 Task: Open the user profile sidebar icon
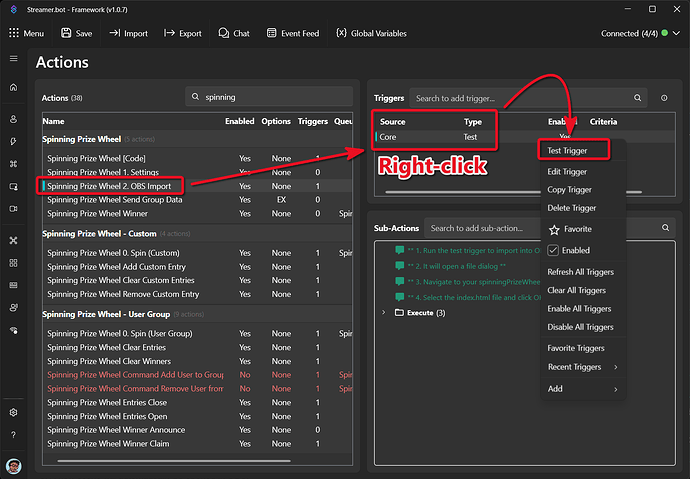[x=14, y=119]
